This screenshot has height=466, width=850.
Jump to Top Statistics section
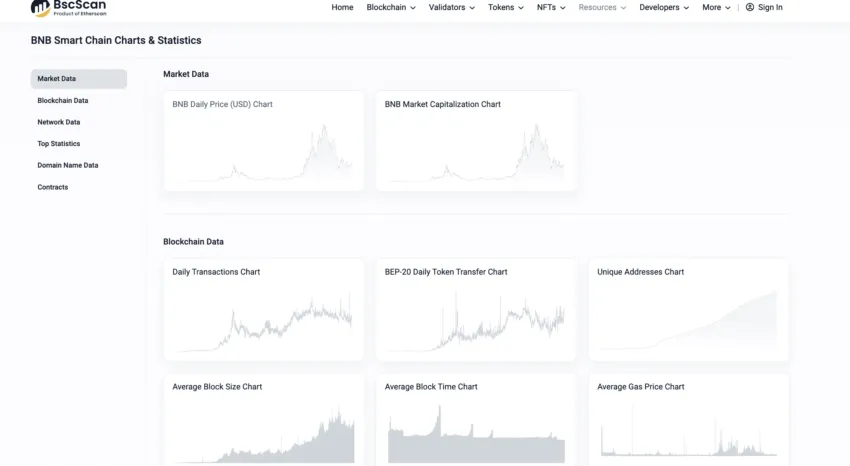[x=59, y=144]
